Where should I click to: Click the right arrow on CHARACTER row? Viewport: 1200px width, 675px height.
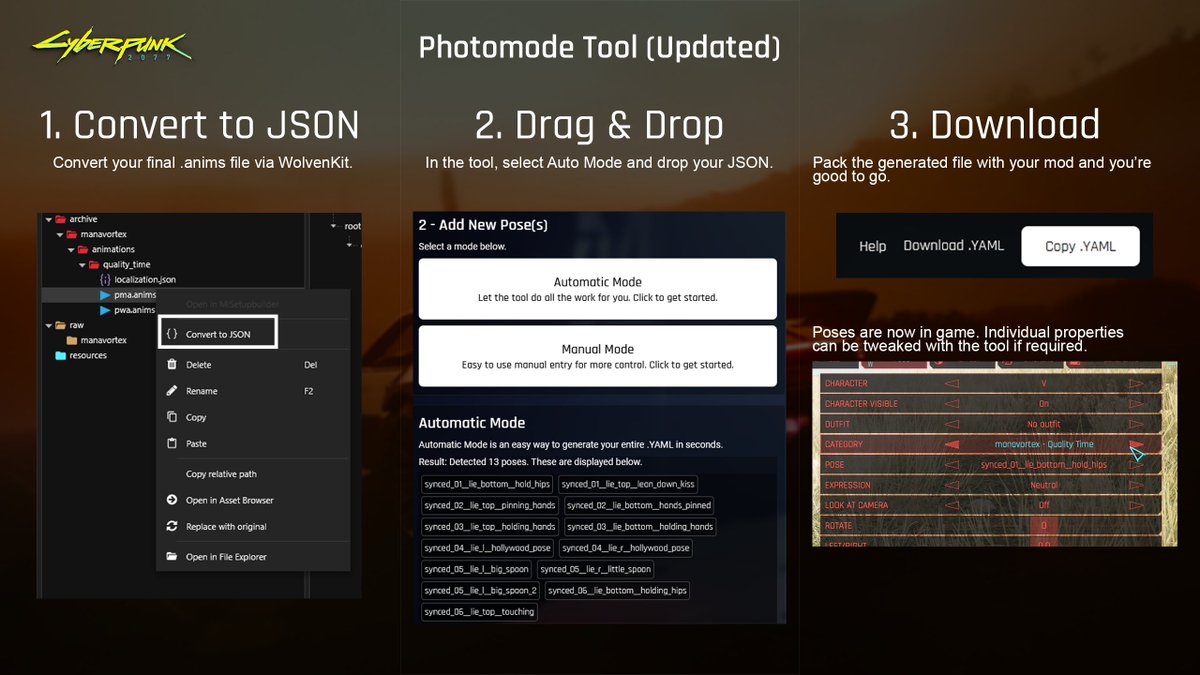click(x=1136, y=383)
